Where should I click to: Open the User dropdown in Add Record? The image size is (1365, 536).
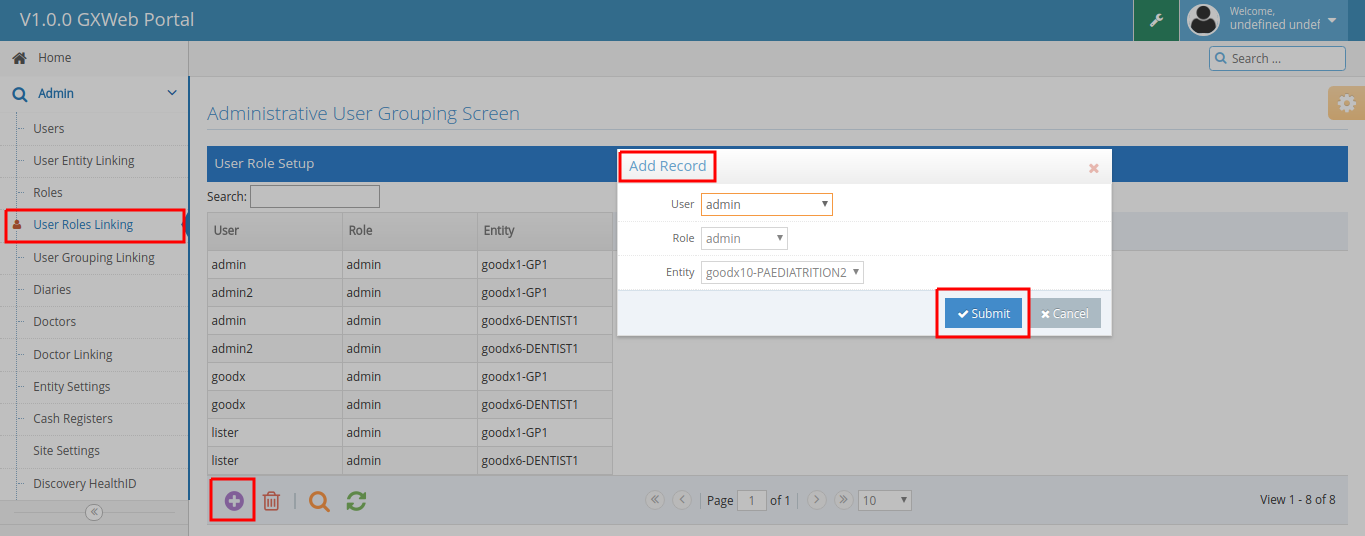coord(766,204)
